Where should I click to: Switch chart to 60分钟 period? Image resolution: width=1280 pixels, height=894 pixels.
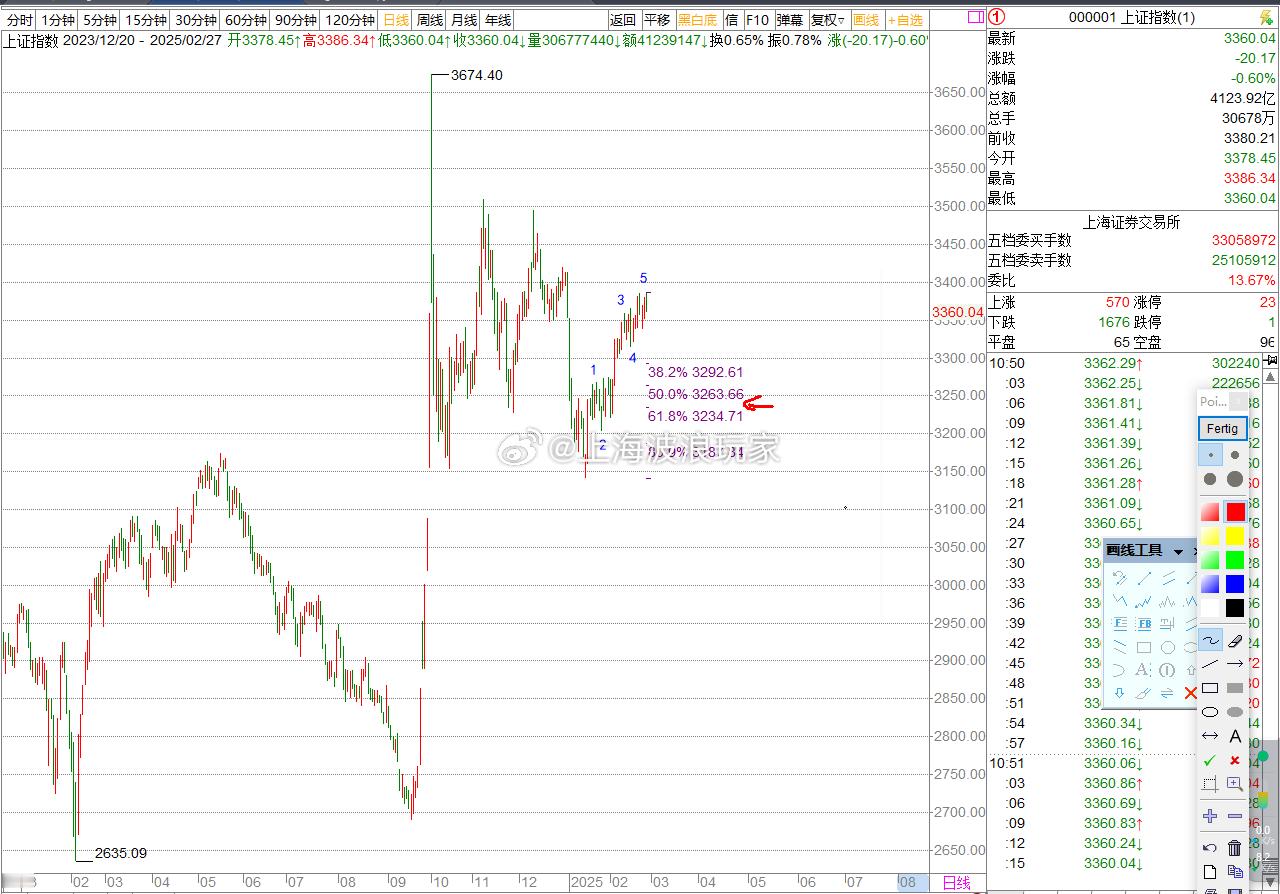tap(245, 20)
